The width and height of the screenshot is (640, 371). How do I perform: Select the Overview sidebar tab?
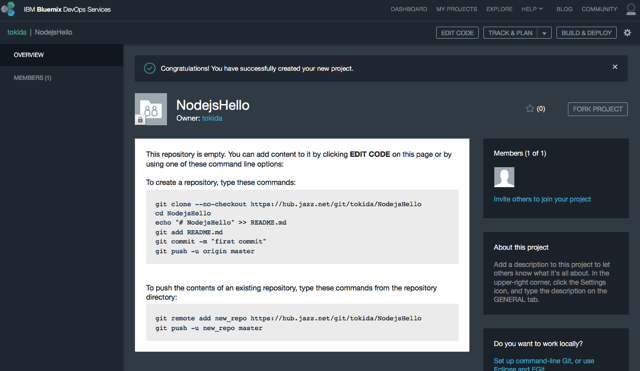tap(62, 55)
